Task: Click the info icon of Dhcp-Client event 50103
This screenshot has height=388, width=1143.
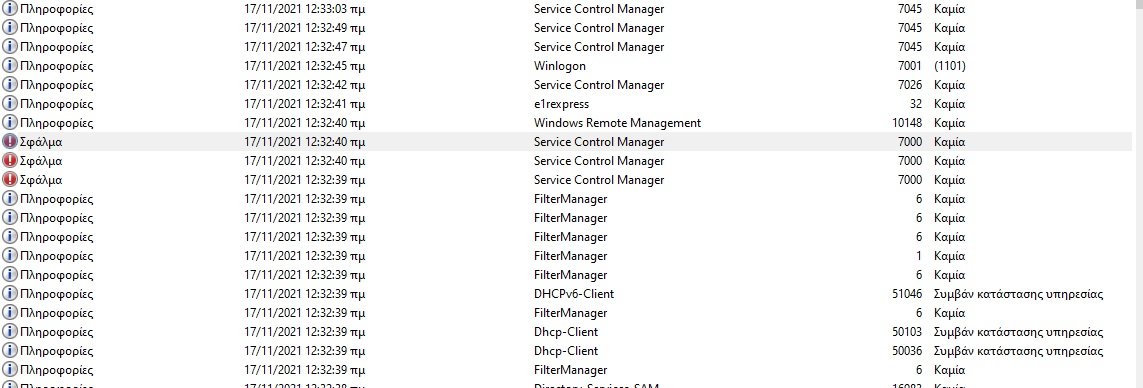Action: pyautogui.click(x=10, y=332)
